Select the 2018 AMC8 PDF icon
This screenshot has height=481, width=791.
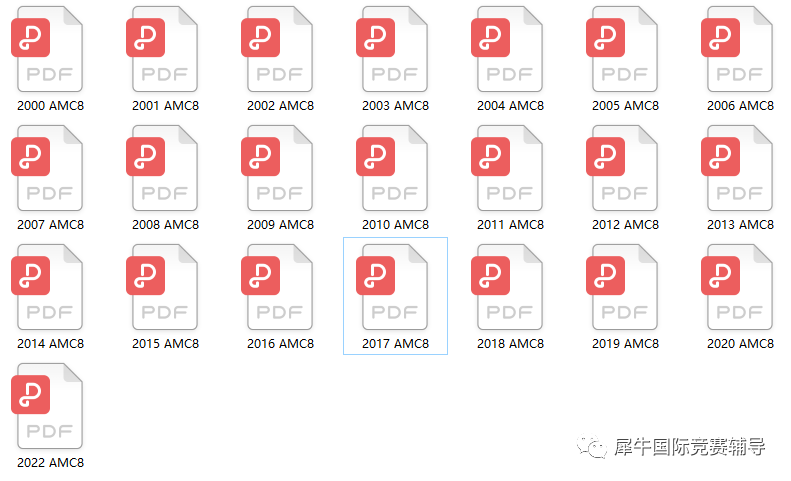click(507, 287)
